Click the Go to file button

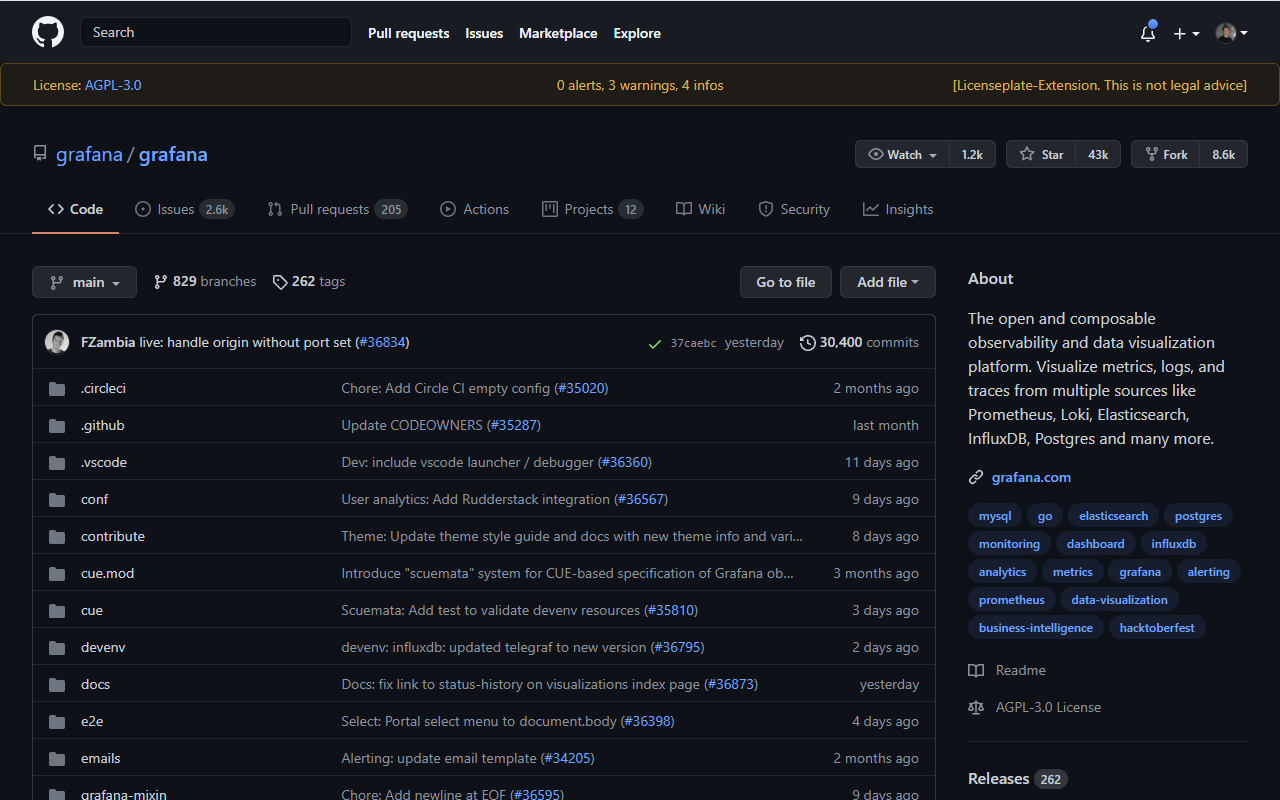pos(786,282)
